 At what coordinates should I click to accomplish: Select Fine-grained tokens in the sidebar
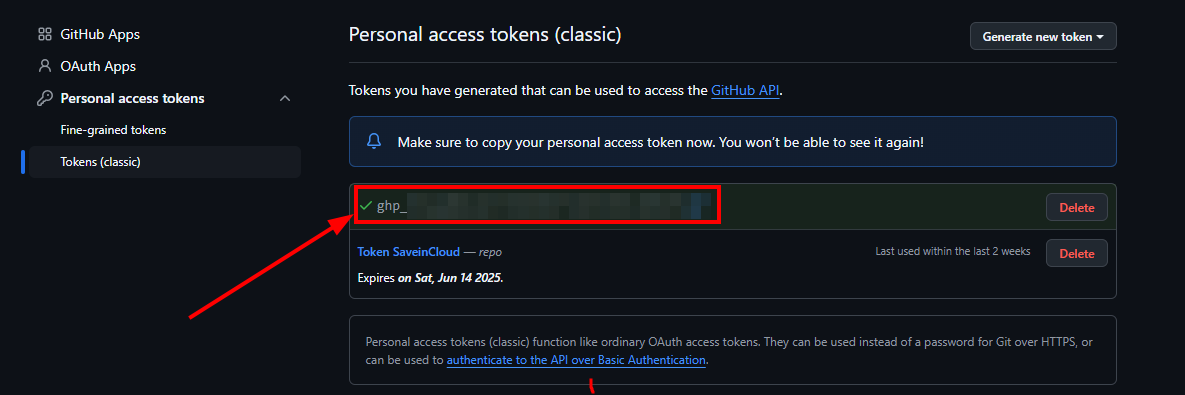click(x=113, y=130)
